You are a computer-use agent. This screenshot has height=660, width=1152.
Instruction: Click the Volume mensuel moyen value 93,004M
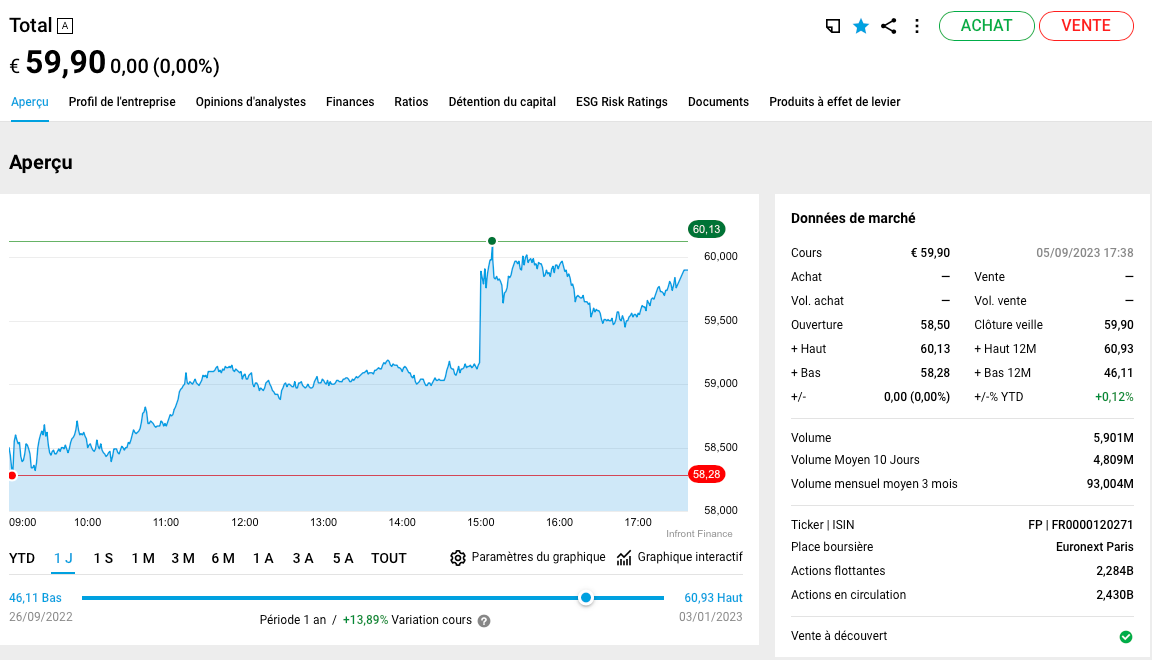pos(1110,484)
